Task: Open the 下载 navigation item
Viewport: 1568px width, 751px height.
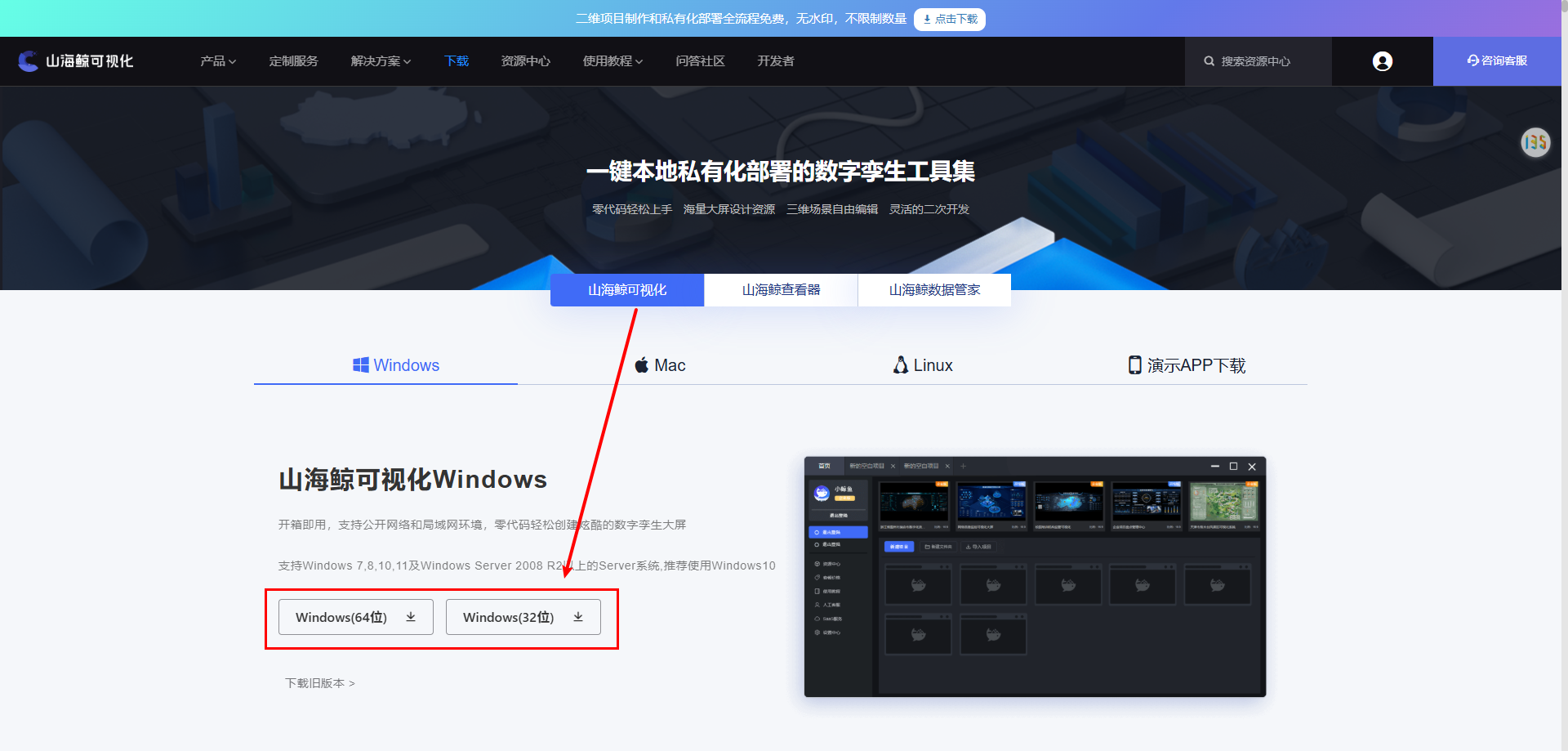Action: click(457, 61)
